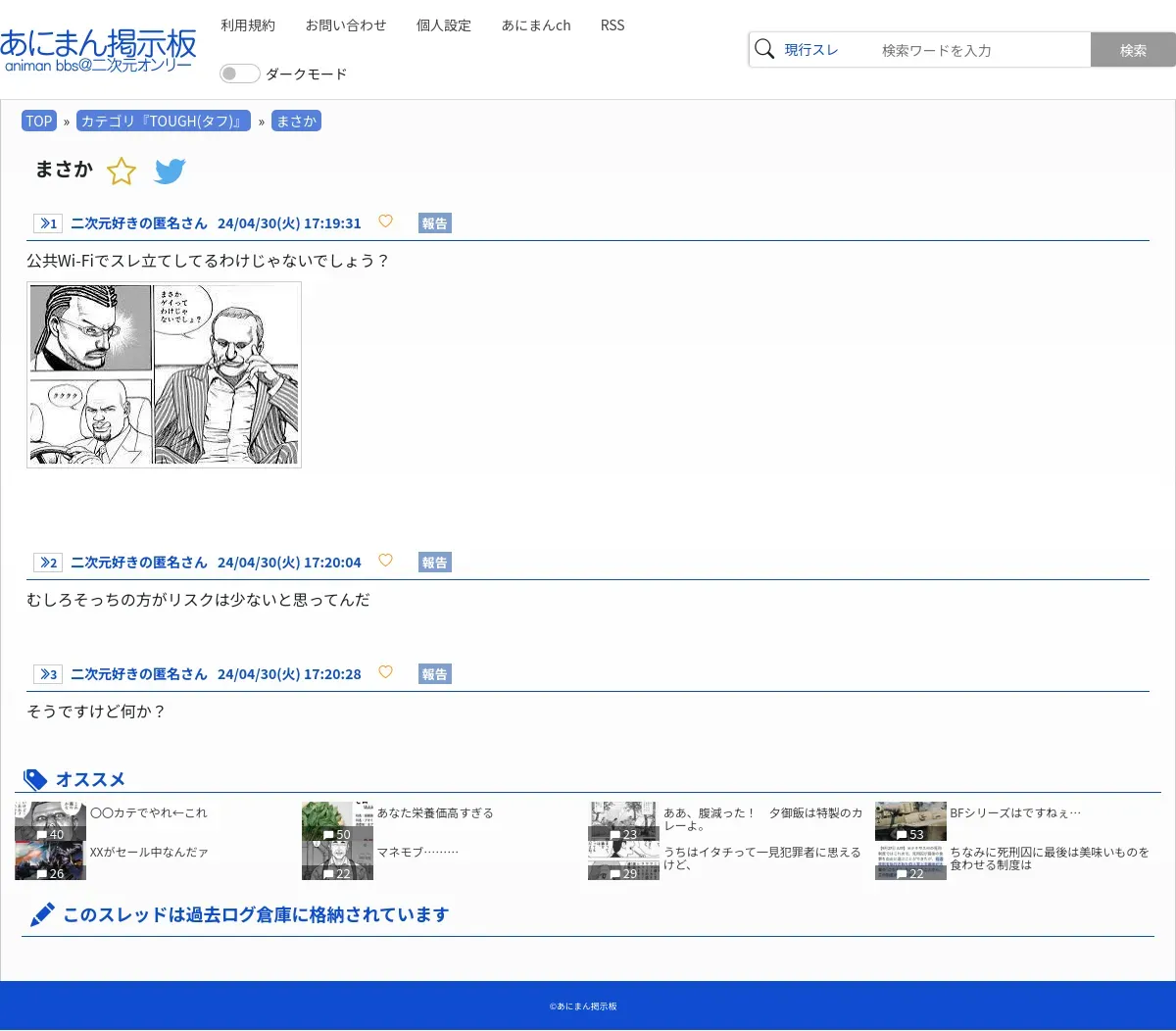
Task: Open あにまんch menu item
Action: (x=536, y=25)
